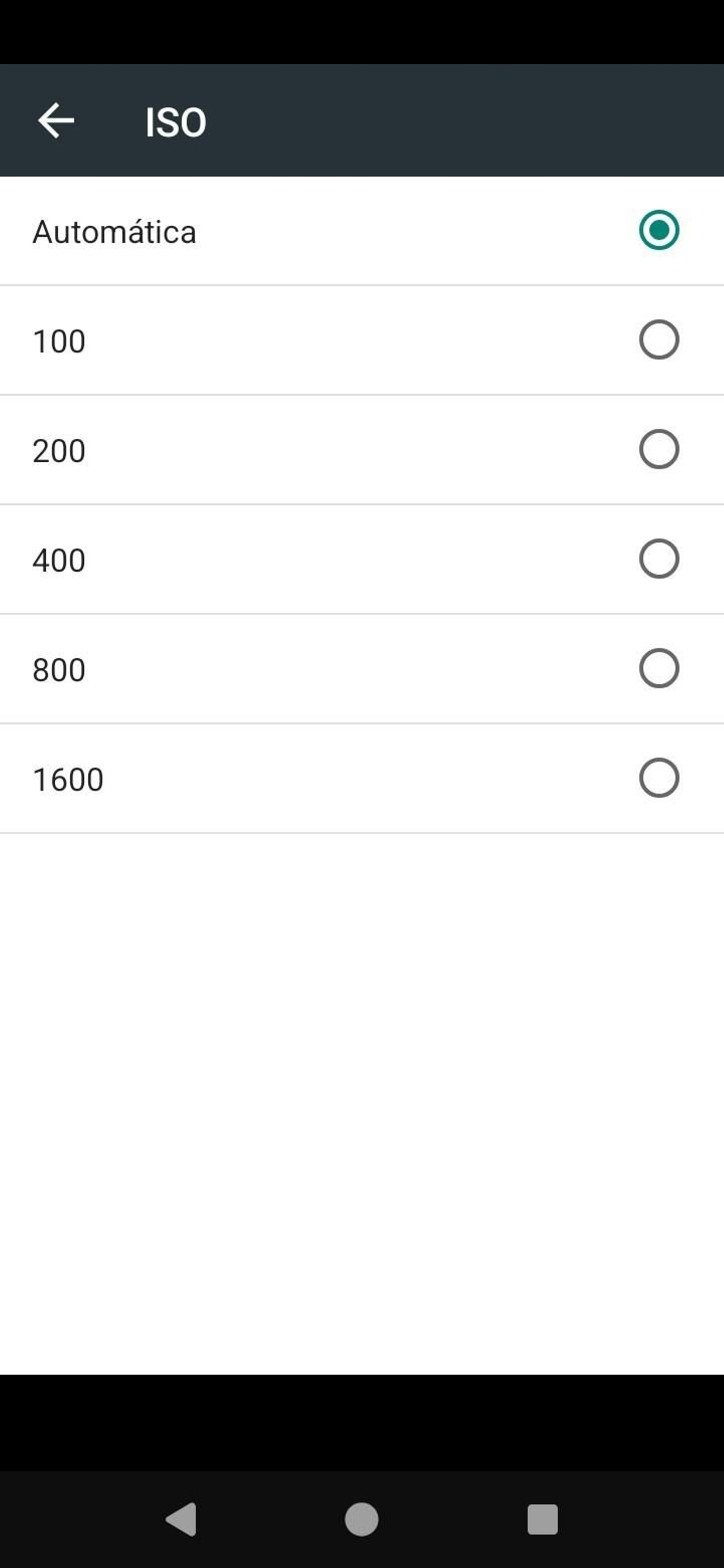The image size is (724, 1568).
Task: Pick the 800 ISO radio button
Action: [x=659, y=668]
